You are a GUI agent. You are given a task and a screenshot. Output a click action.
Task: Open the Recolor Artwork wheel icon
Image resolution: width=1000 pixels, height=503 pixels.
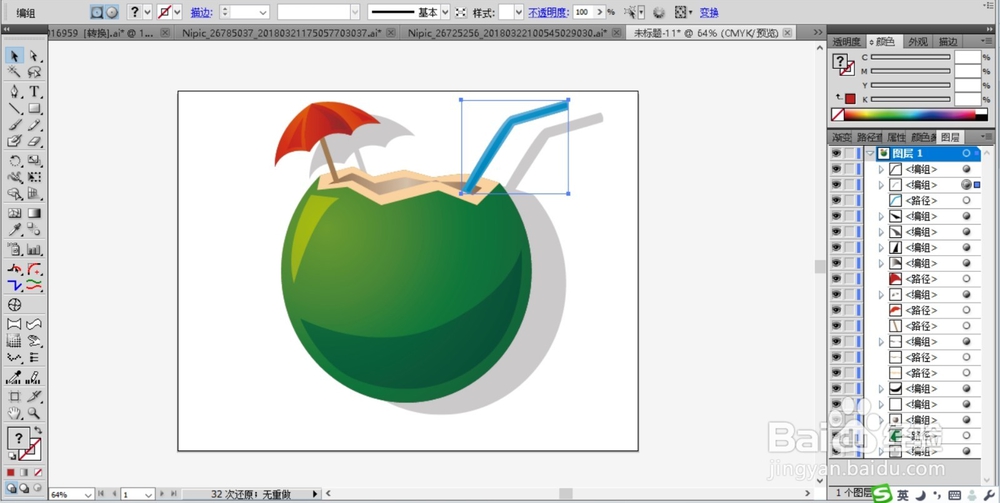coord(659,12)
